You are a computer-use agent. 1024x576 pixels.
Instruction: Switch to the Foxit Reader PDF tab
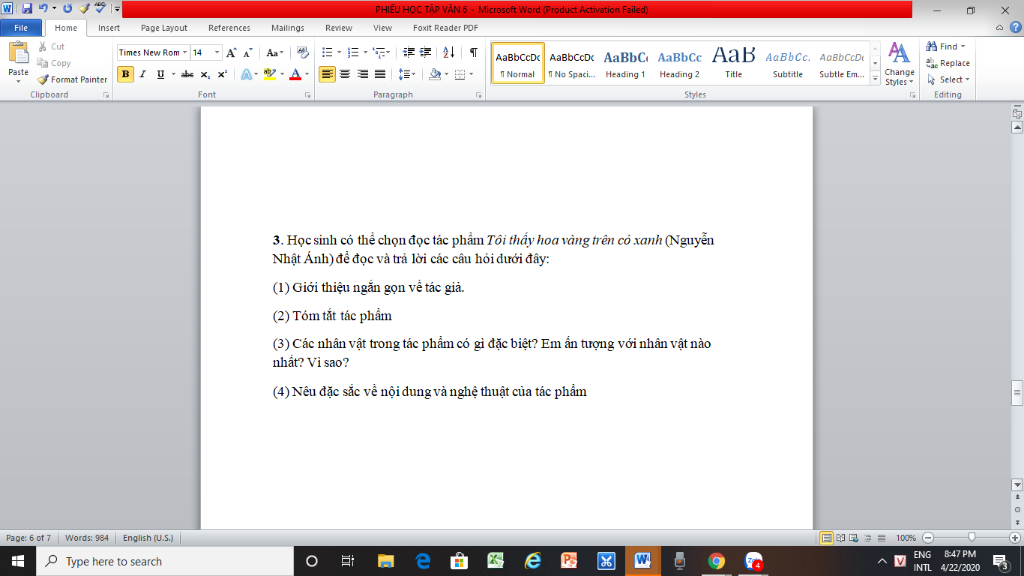pyautogui.click(x=445, y=27)
